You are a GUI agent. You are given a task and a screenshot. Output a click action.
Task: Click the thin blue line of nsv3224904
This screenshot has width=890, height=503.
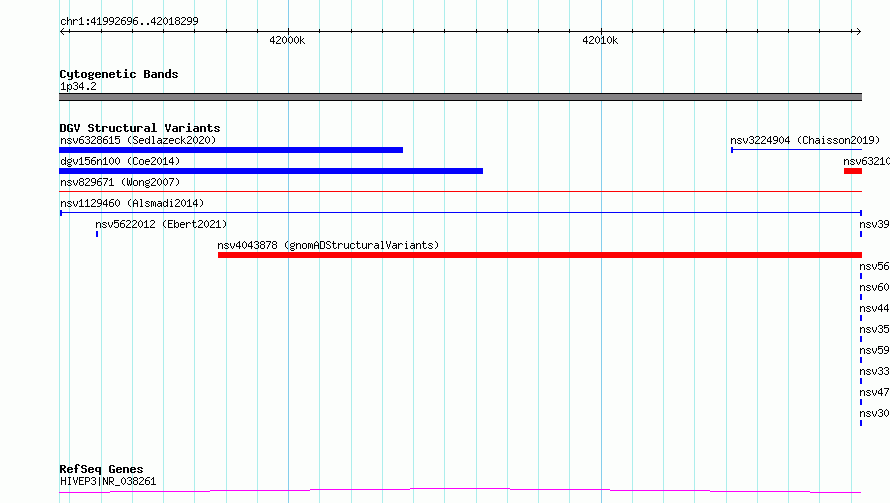796,150
